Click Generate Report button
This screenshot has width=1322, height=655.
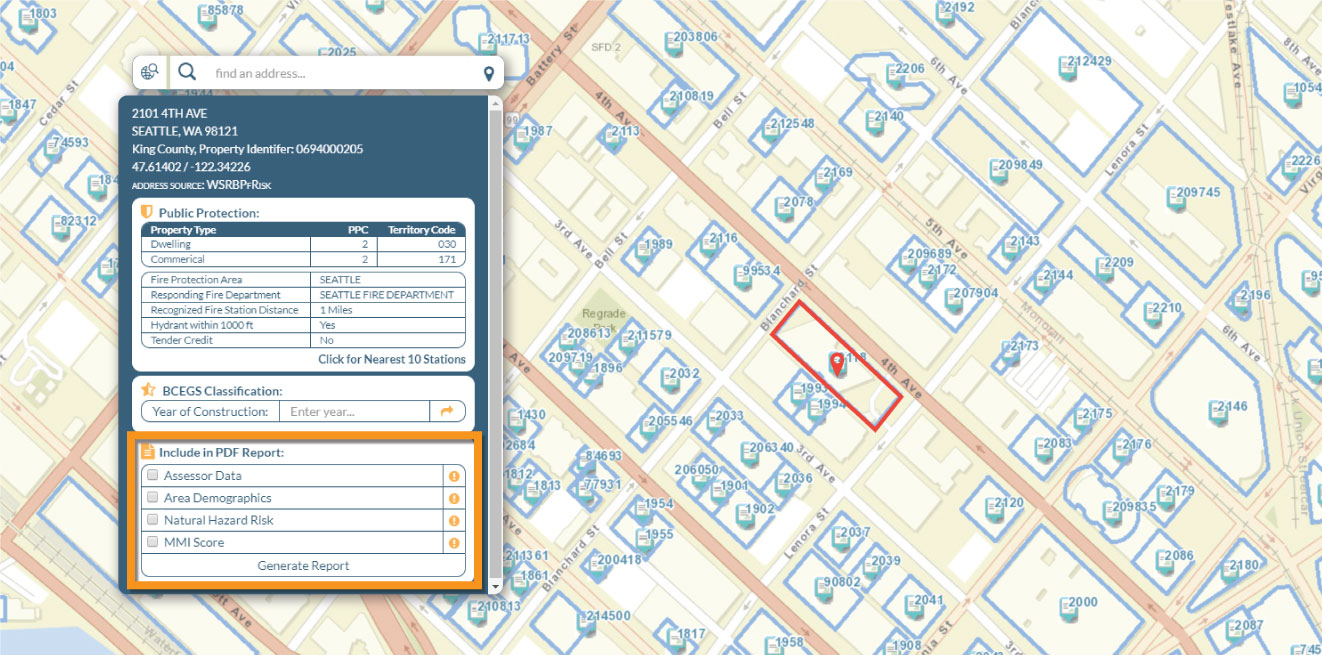[x=303, y=565]
